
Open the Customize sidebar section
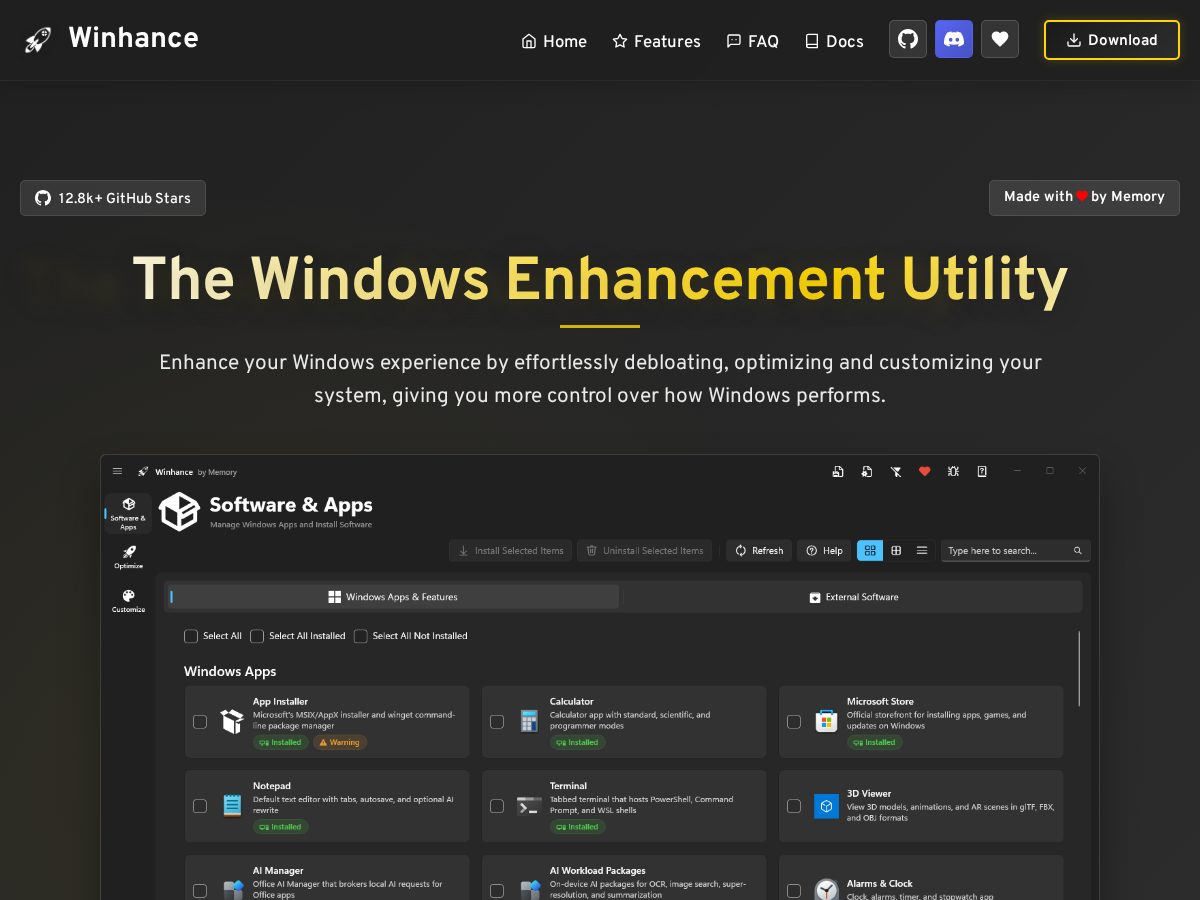tap(128, 601)
